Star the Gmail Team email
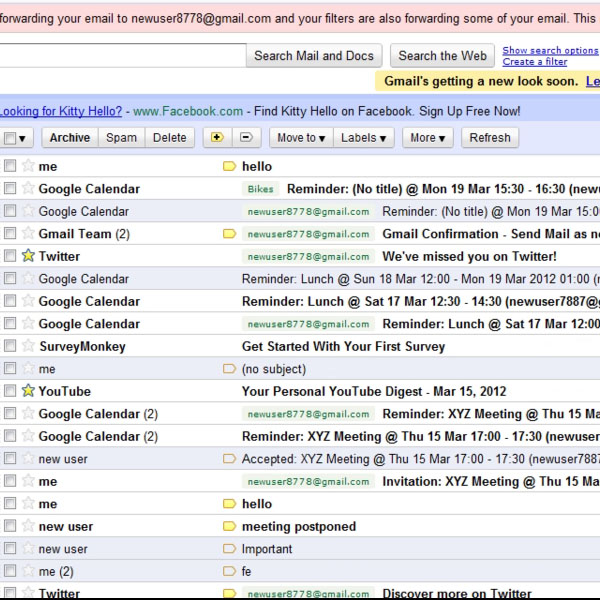Screen dimensions: 600x600 pyautogui.click(x=28, y=233)
